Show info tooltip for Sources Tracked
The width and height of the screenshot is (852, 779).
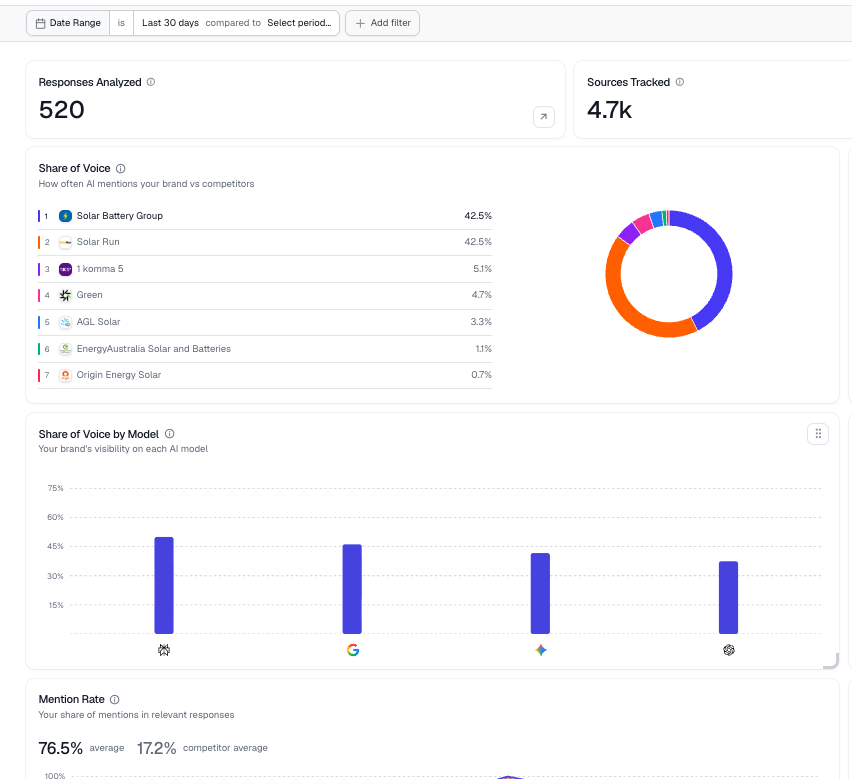(x=680, y=82)
